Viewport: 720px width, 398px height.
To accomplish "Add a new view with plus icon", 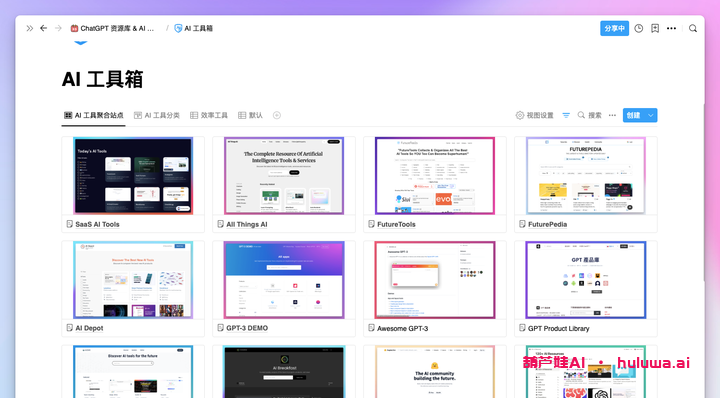I will [277, 115].
